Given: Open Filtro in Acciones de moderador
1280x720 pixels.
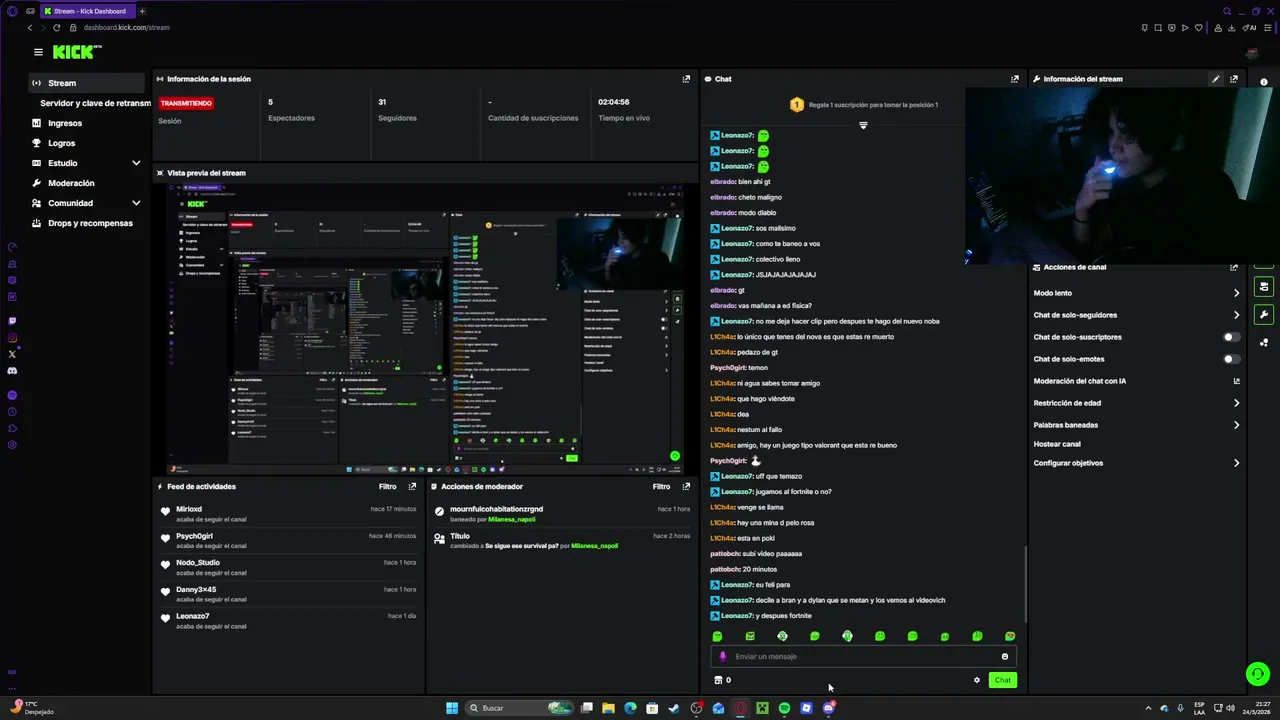Looking at the screenshot, I should [661, 487].
